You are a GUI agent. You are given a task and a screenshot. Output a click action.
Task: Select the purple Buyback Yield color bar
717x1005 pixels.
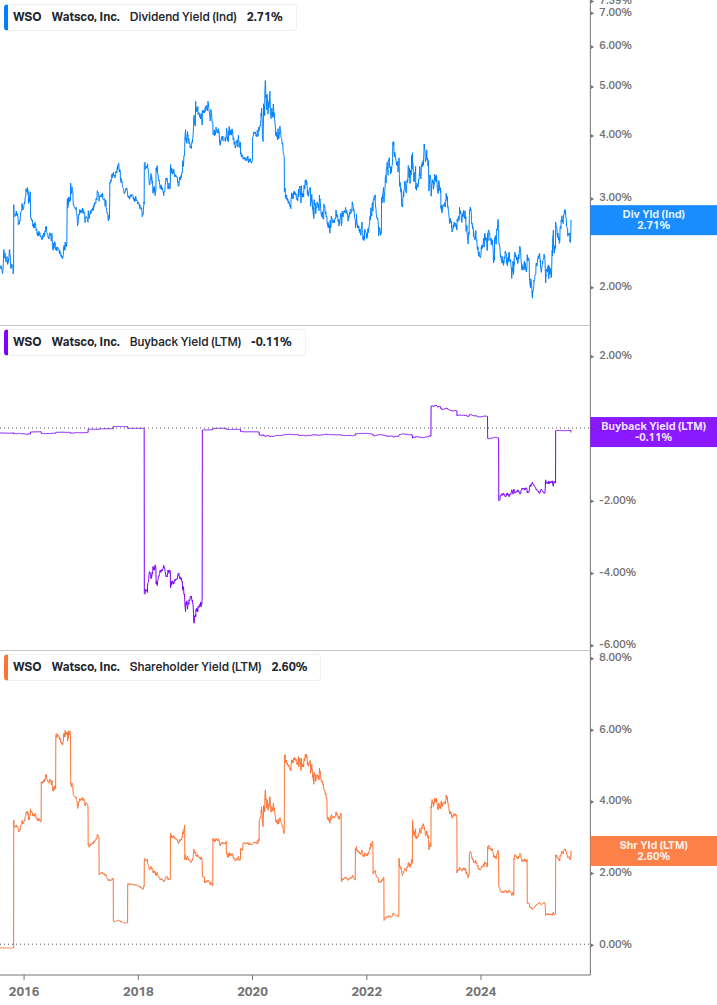coord(6,342)
